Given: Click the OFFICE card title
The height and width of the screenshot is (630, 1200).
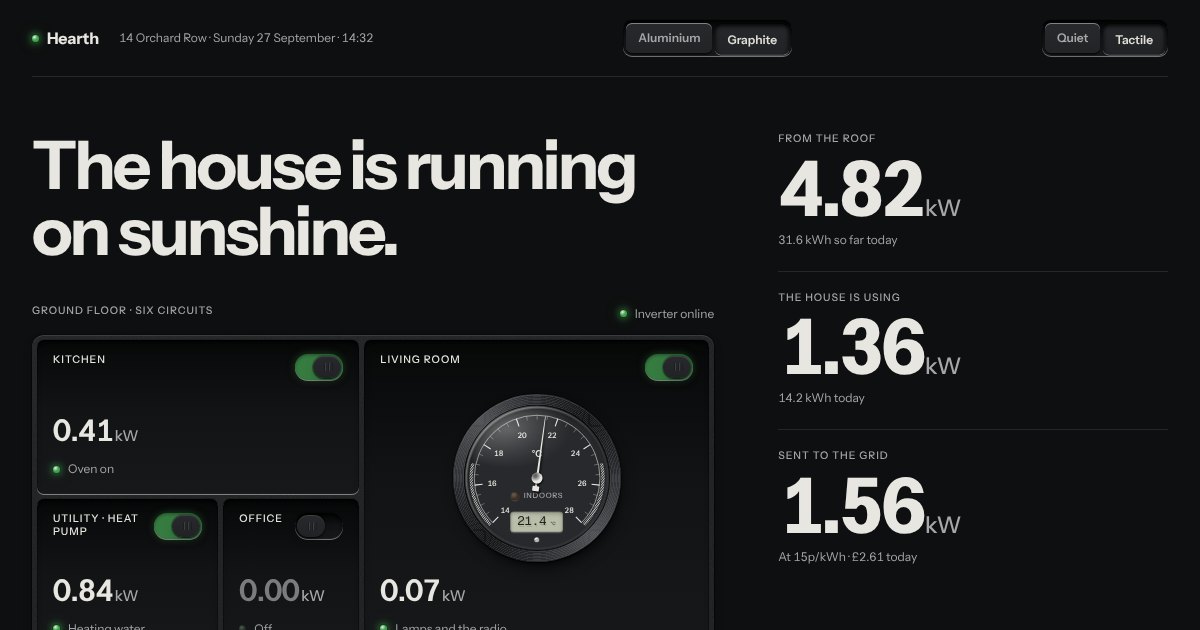Looking at the screenshot, I should coord(261,518).
